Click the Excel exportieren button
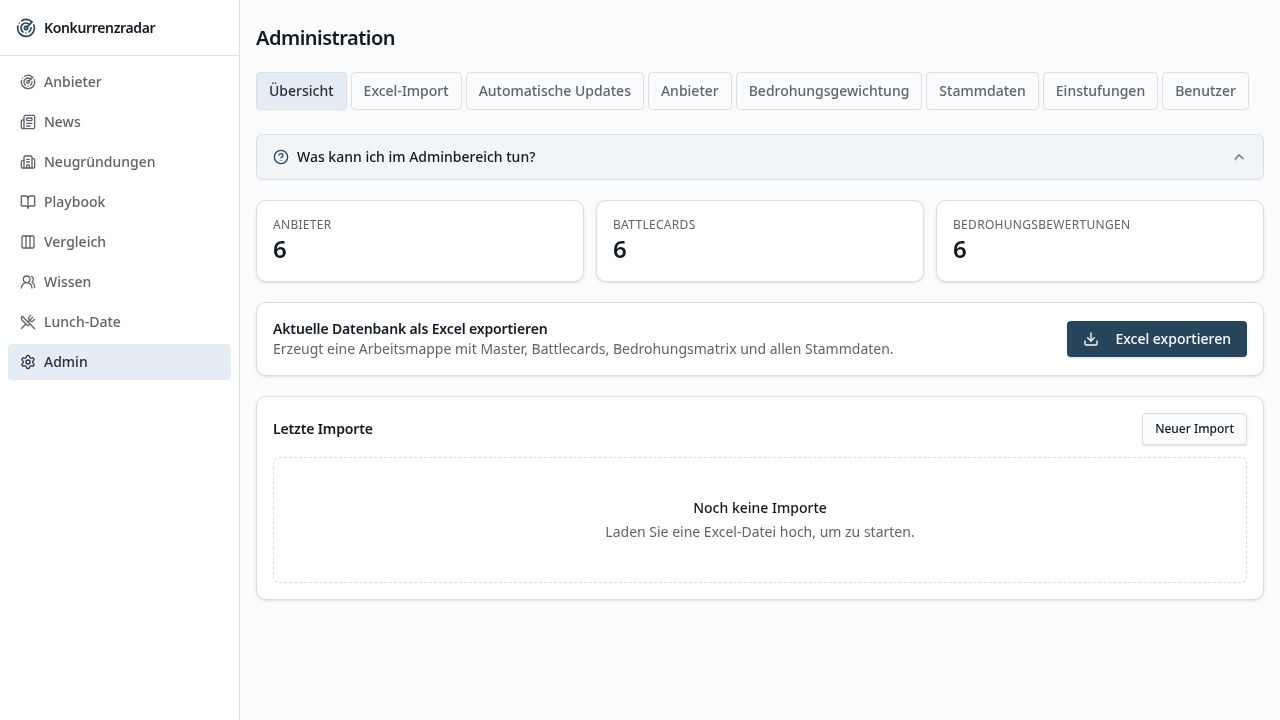The width and height of the screenshot is (1280, 720). [1157, 339]
